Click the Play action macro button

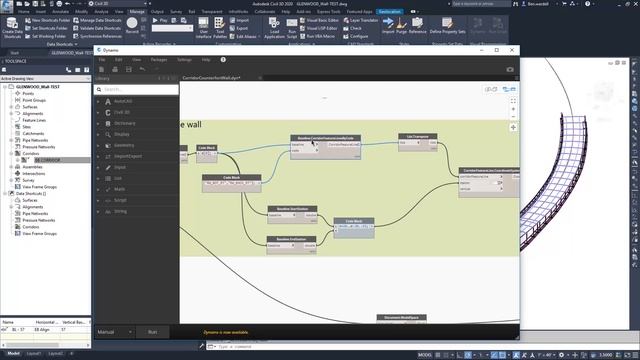[x=160, y=20]
